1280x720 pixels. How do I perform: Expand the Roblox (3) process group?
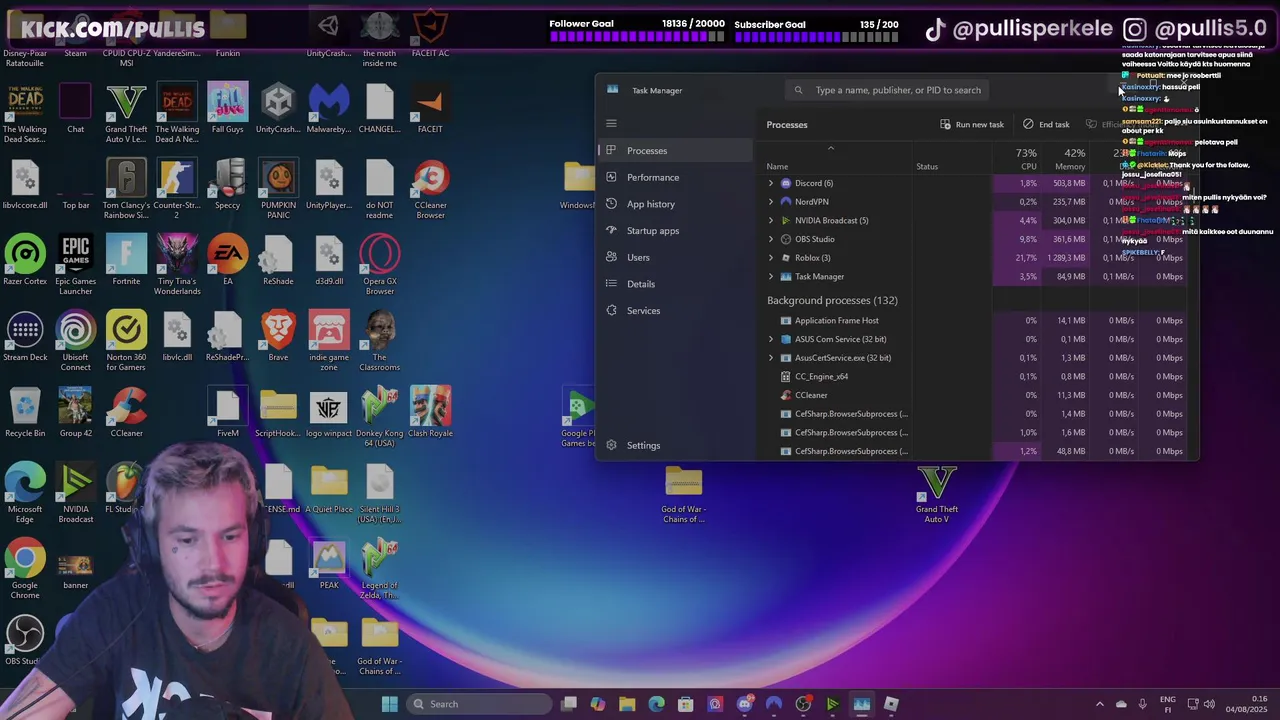771,258
